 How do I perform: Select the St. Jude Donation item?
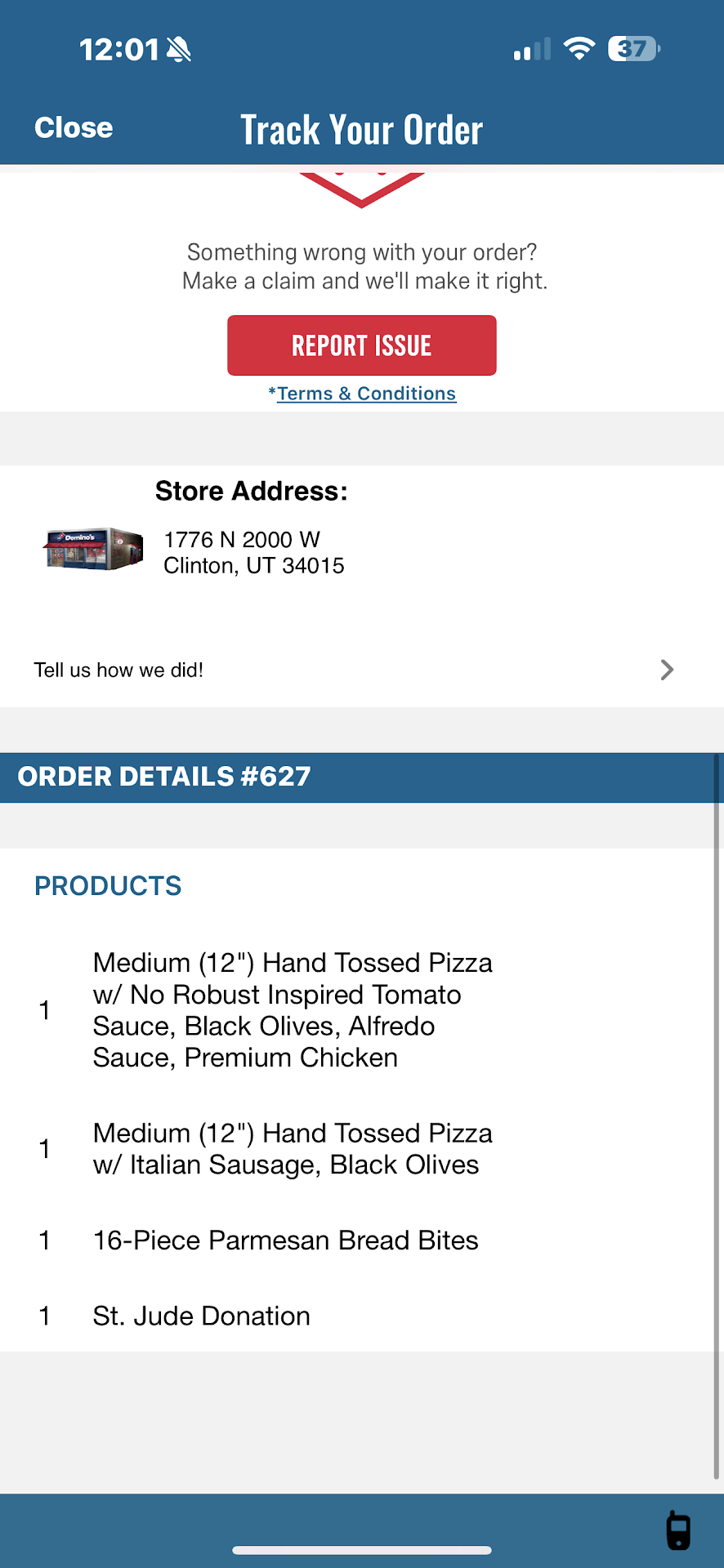coord(201,1316)
